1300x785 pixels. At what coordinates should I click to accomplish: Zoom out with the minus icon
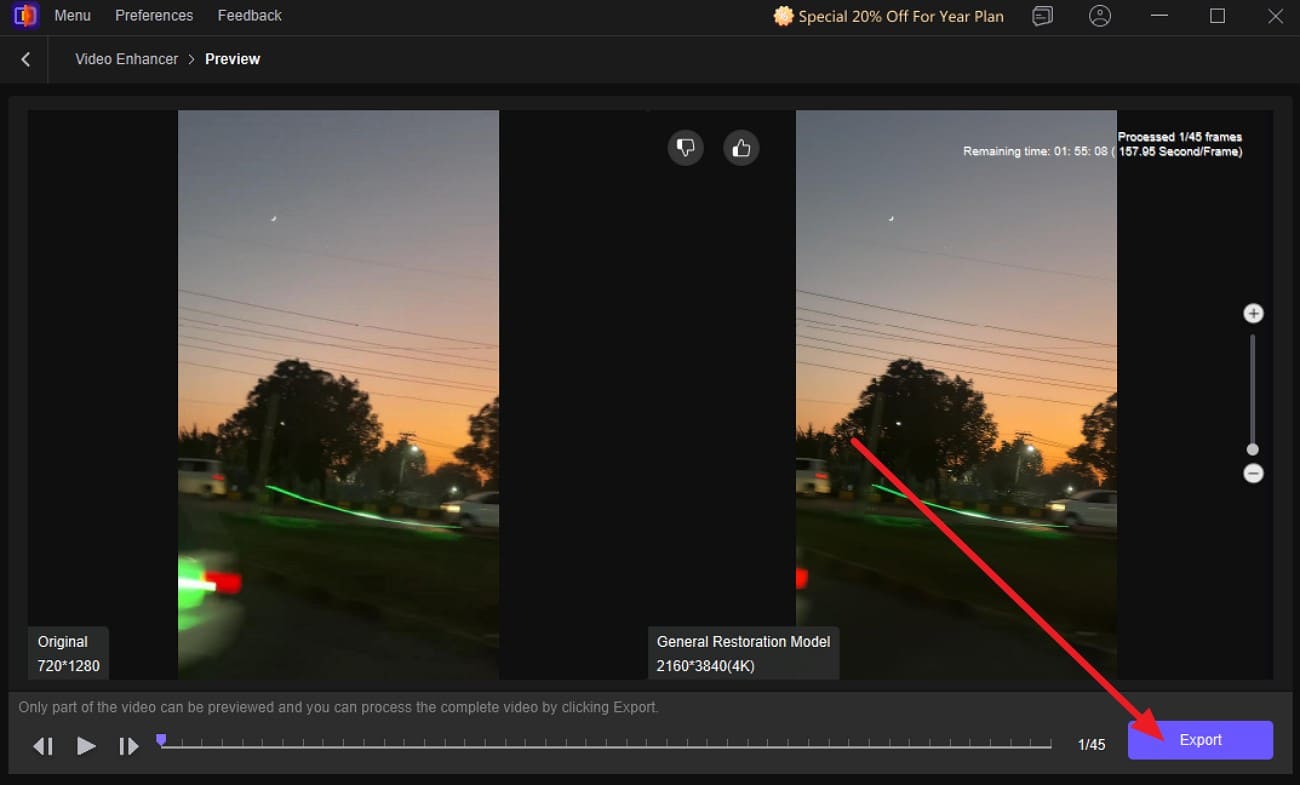tap(1253, 473)
